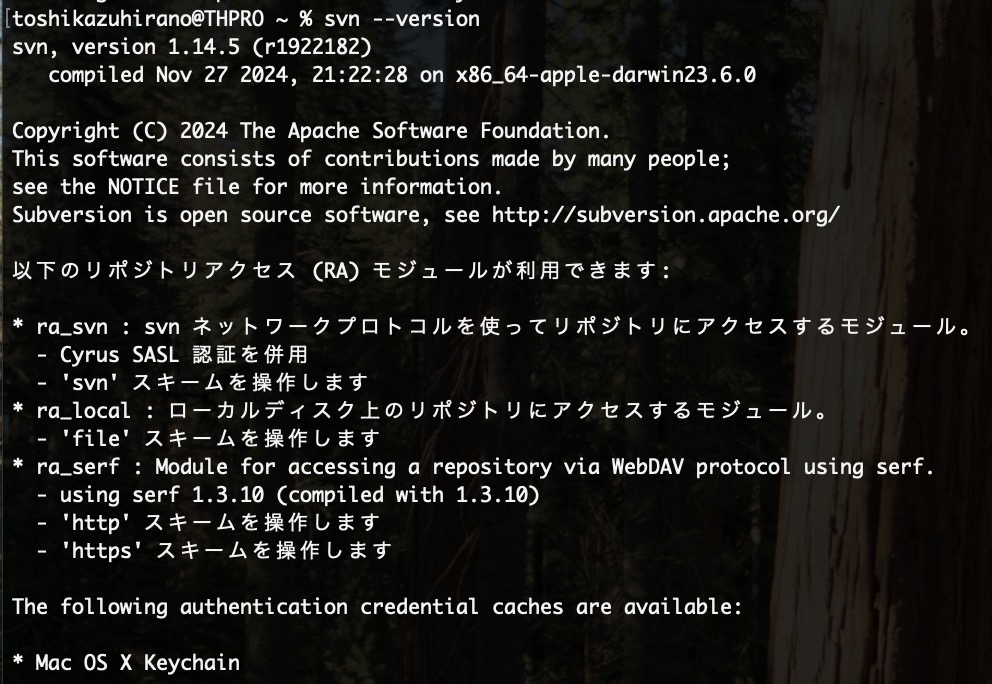
Task: Click the '* ra_serf' module line
Action: pyautogui.click(x=473, y=467)
